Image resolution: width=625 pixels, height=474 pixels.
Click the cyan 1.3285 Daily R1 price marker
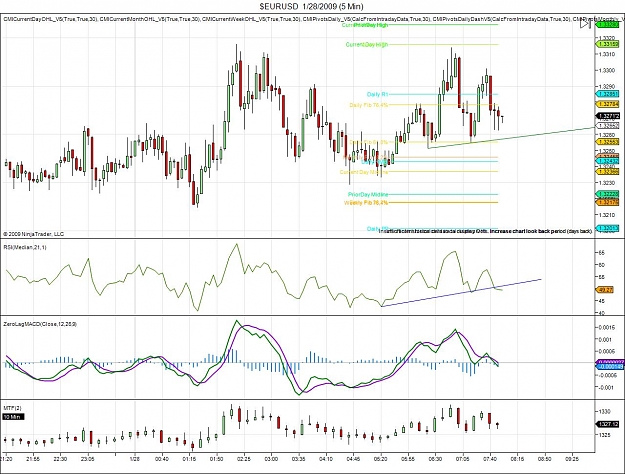click(x=607, y=94)
